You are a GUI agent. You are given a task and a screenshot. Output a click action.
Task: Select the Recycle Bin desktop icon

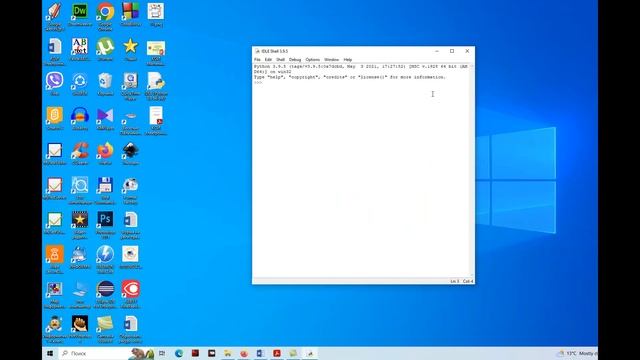tap(105, 84)
